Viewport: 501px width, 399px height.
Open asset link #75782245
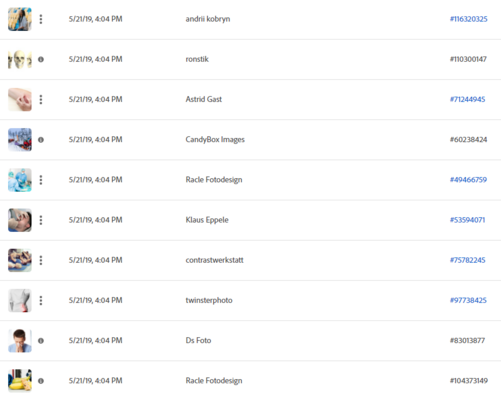click(x=467, y=260)
